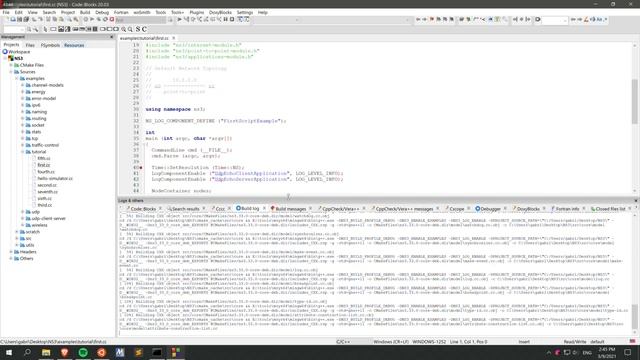Viewport: 640px width, 360px height.
Task: Expand the scratch folder
Action: (x=17, y=231)
